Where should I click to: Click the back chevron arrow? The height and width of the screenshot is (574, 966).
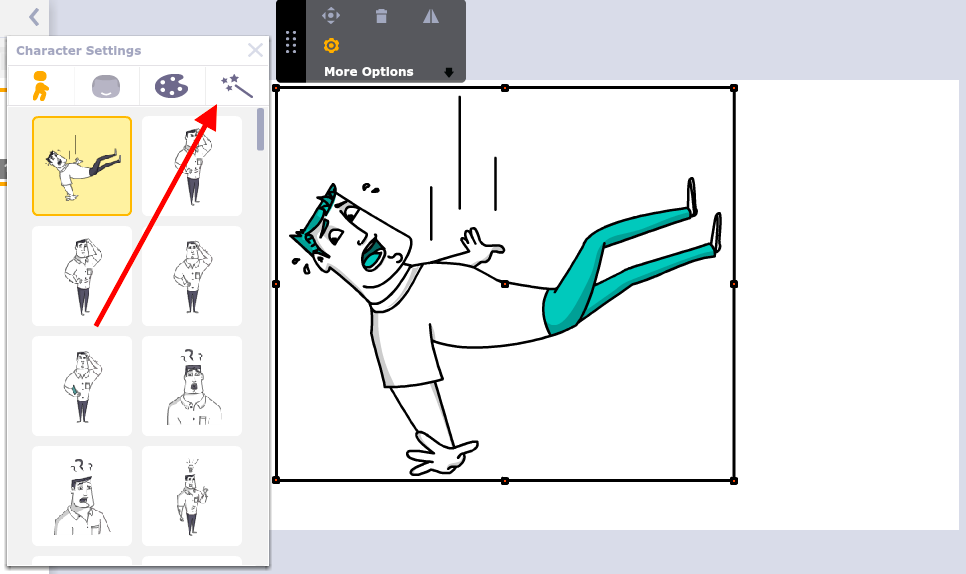pyautogui.click(x=34, y=17)
